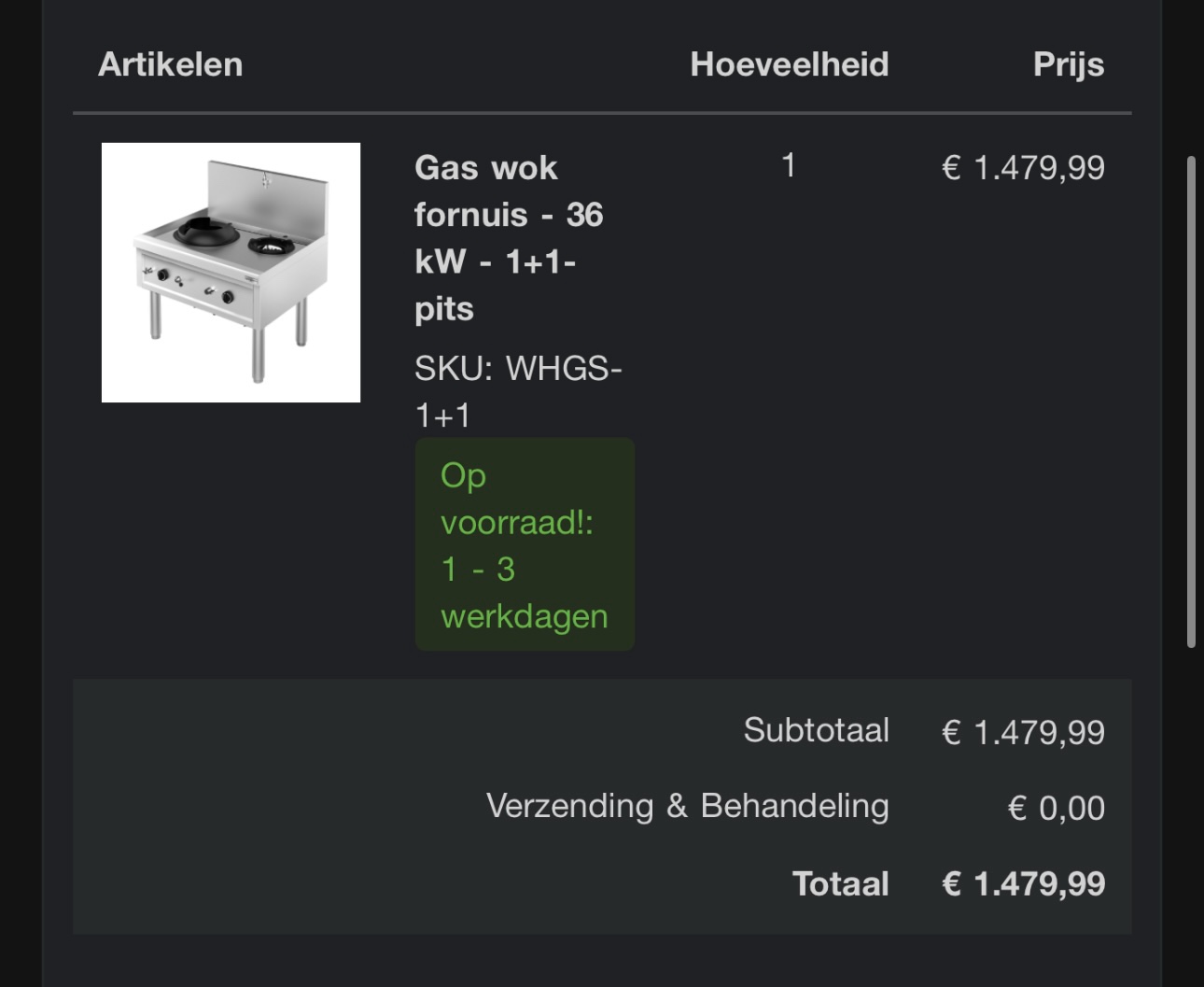Image resolution: width=1204 pixels, height=987 pixels.
Task: Click the shipping cost € 0,00
Action: click(1056, 808)
